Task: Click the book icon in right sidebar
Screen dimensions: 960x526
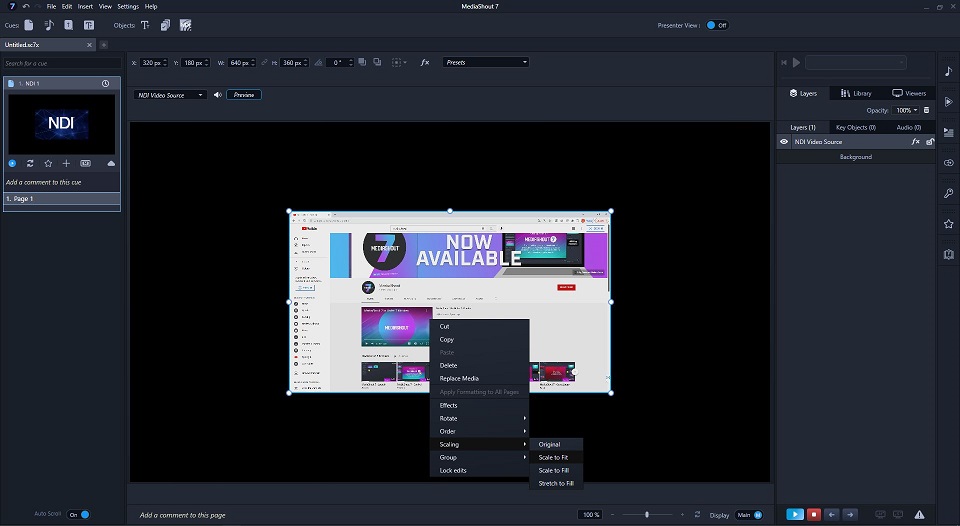Action: (x=948, y=254)
